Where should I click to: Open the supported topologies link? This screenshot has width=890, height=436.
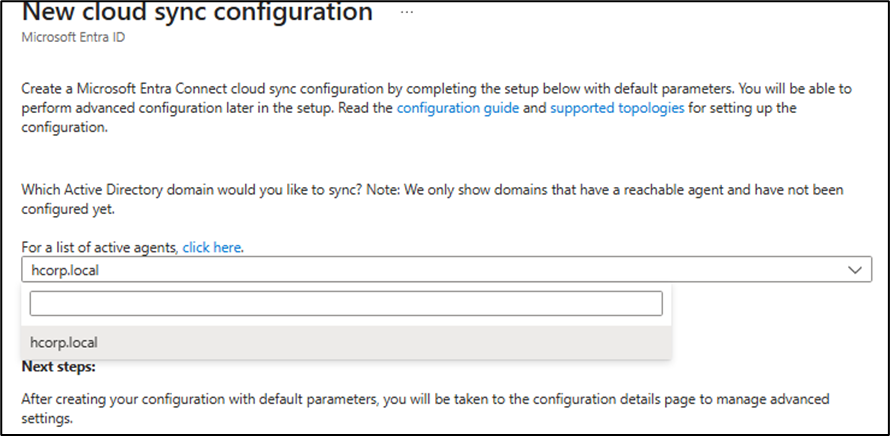tap(617, 108)
